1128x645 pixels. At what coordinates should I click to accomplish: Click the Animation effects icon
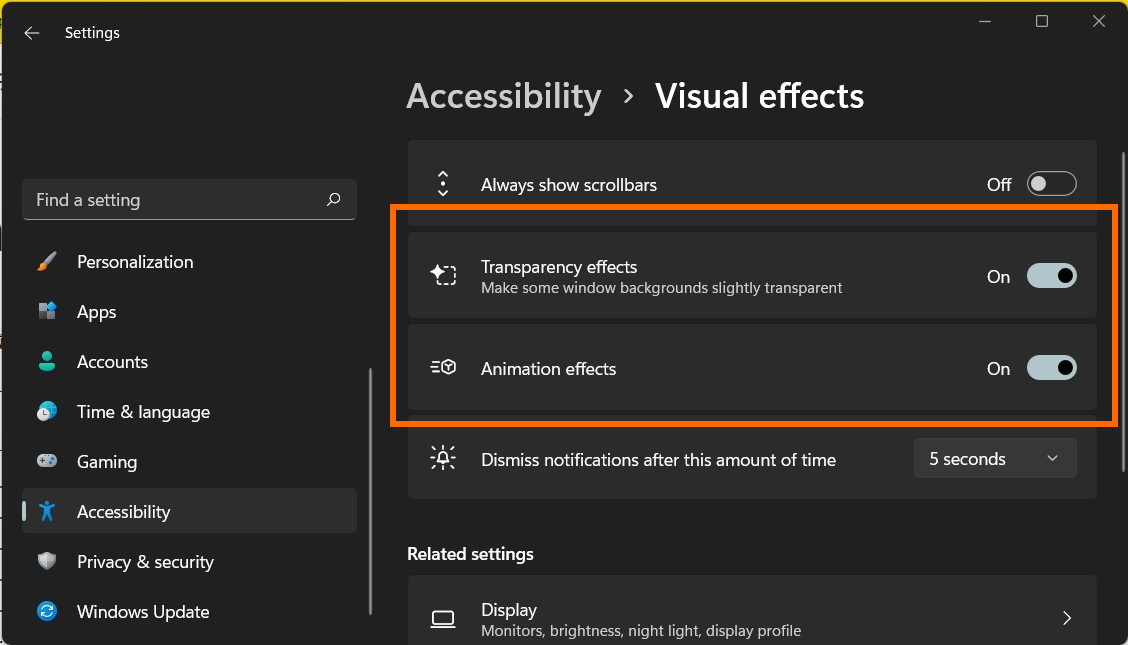tap(443, 367)
